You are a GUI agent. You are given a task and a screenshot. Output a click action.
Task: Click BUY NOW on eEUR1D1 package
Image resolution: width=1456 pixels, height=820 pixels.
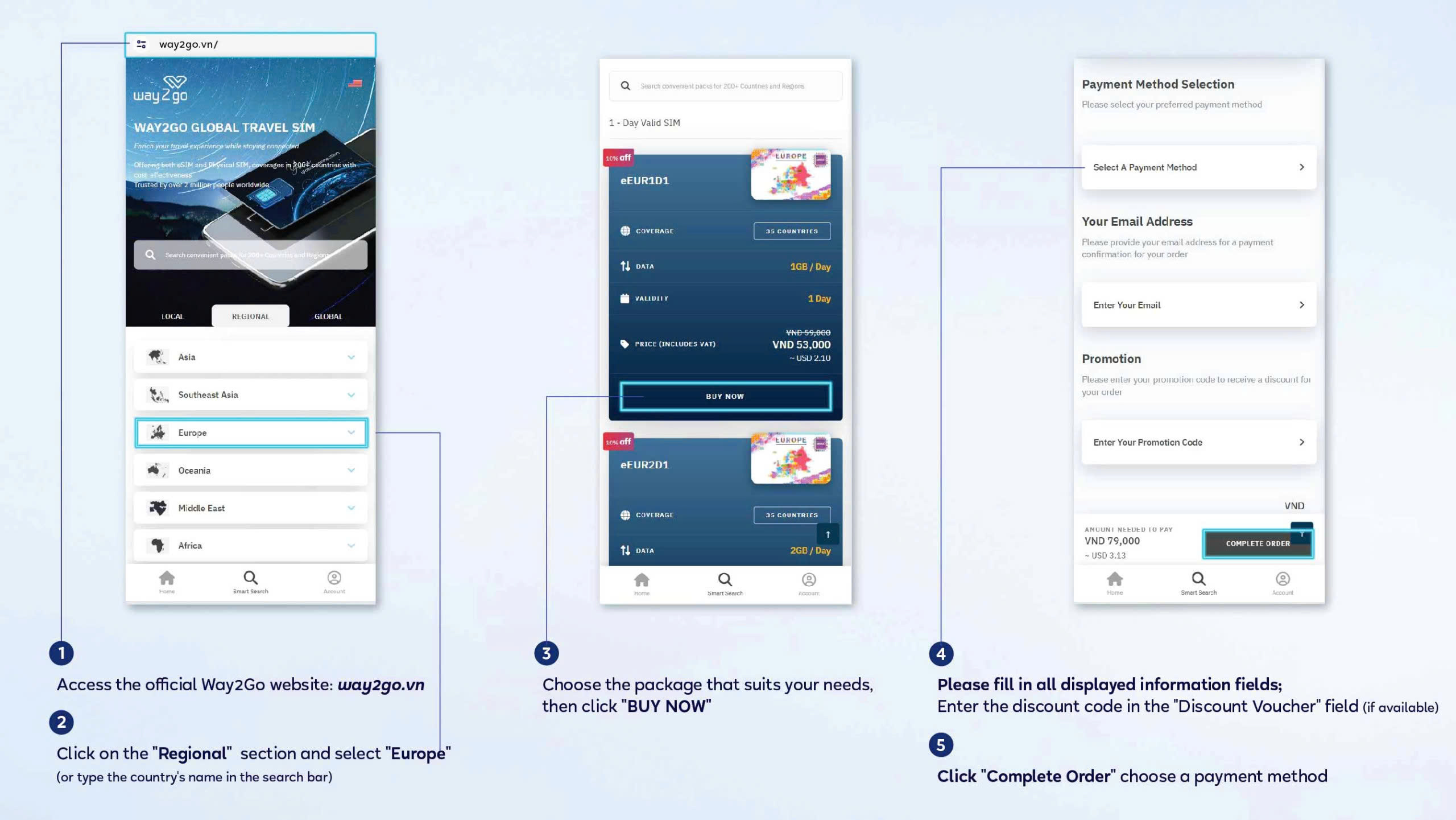pos(724,396)
